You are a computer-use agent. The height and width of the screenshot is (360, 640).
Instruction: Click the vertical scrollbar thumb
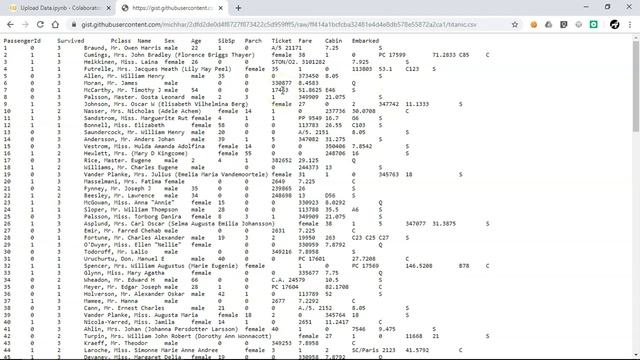point(636,86)
